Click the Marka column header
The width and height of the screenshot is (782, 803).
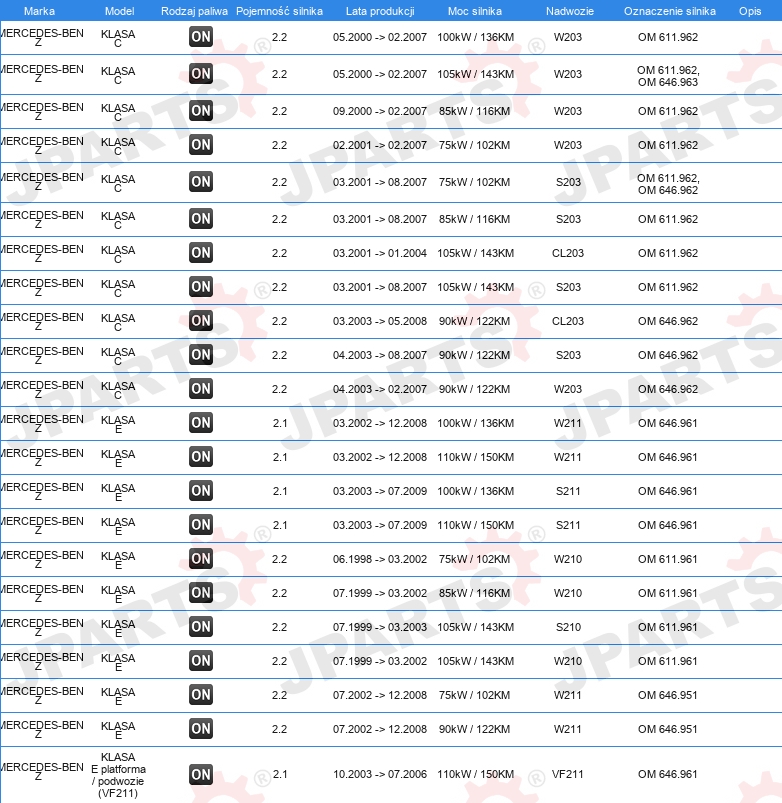point(39,11)
